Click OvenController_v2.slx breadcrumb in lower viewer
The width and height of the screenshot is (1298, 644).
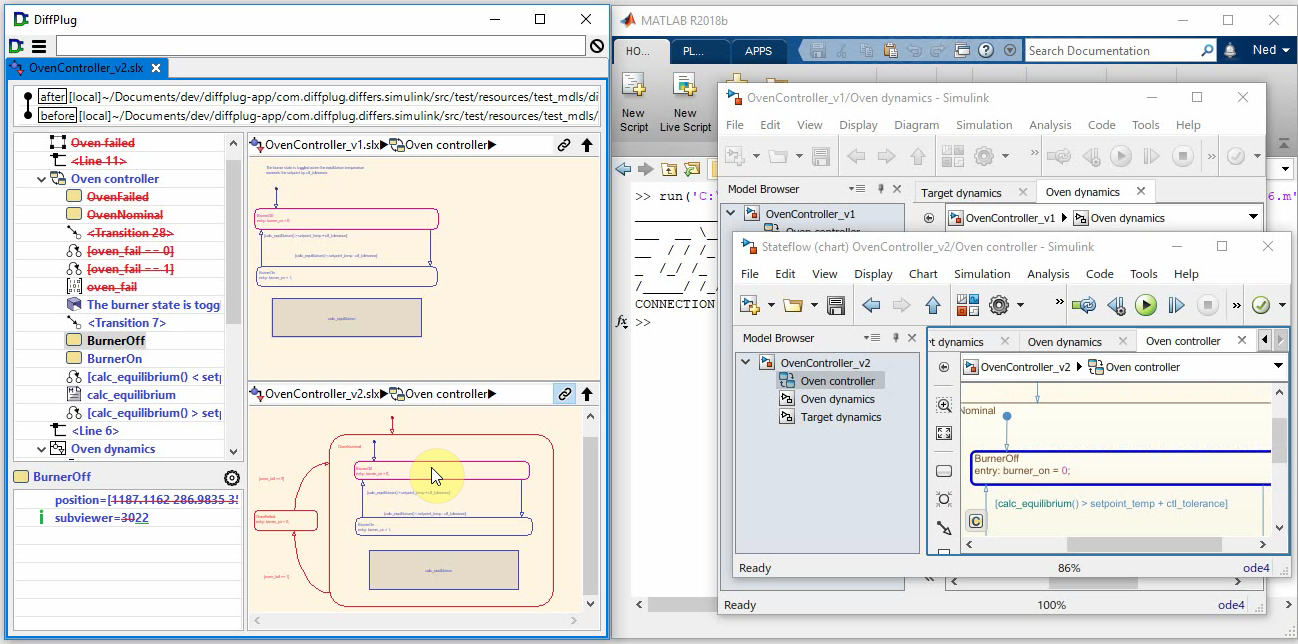[322, 394]
